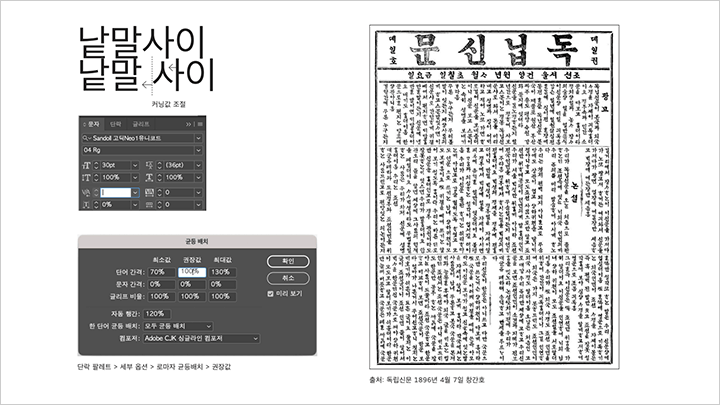Click the word spacing desired 100% field
The image size is (720, 405).
pos(191,272)
